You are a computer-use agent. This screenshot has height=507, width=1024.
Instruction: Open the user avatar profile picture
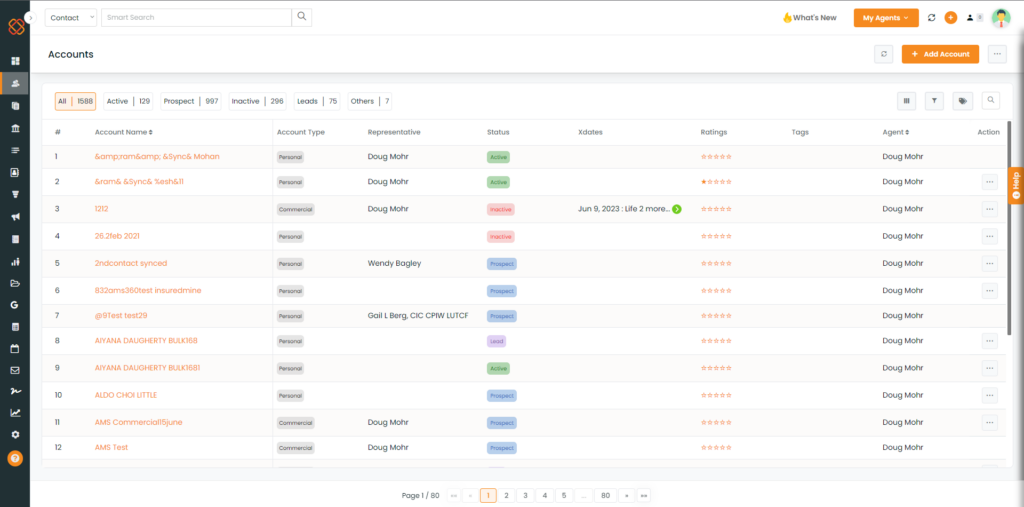[x=1001, y=18]
